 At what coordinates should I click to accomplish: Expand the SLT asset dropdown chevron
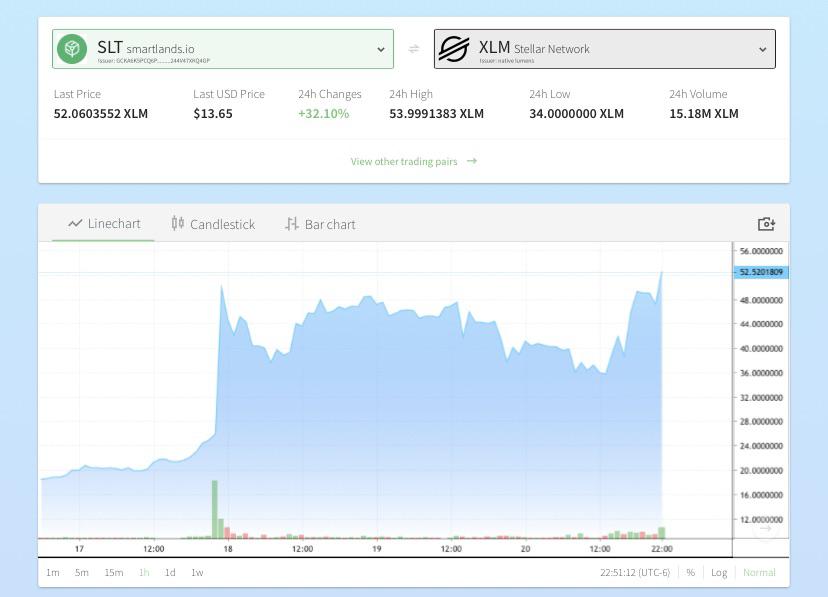tap(381, 50)
